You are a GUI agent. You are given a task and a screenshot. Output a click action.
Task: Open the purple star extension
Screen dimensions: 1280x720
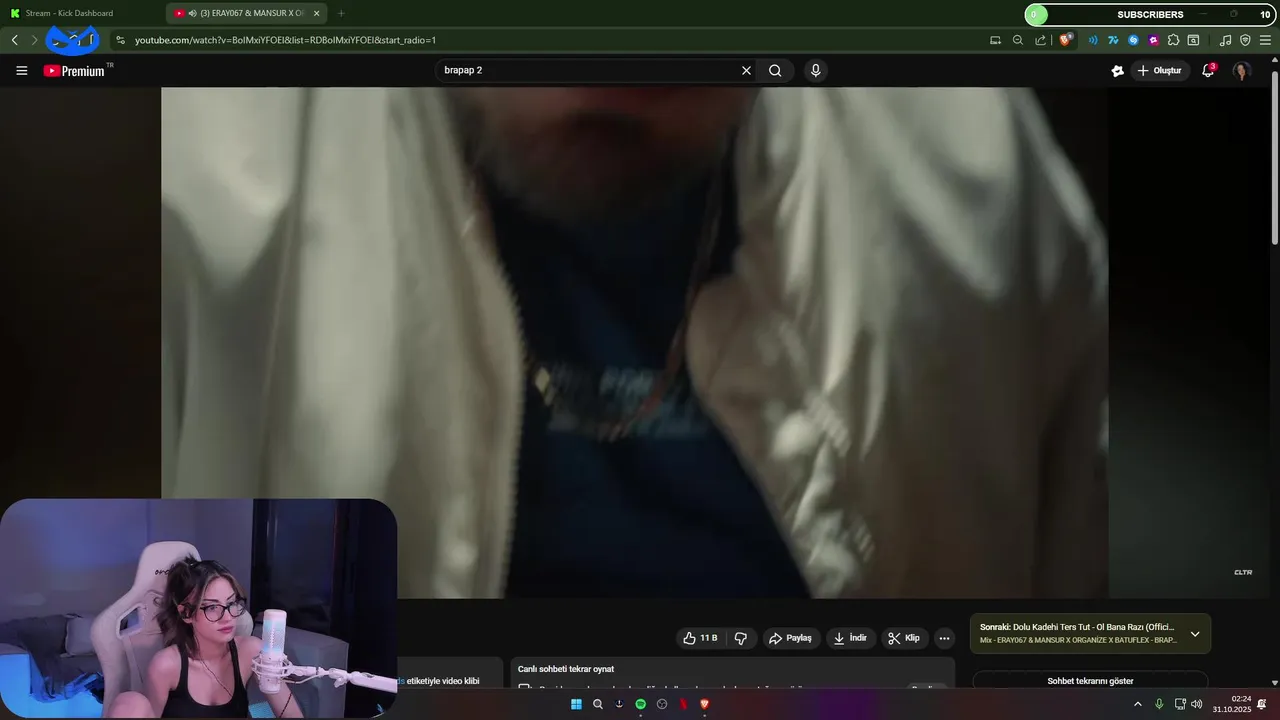[1154, 40]
